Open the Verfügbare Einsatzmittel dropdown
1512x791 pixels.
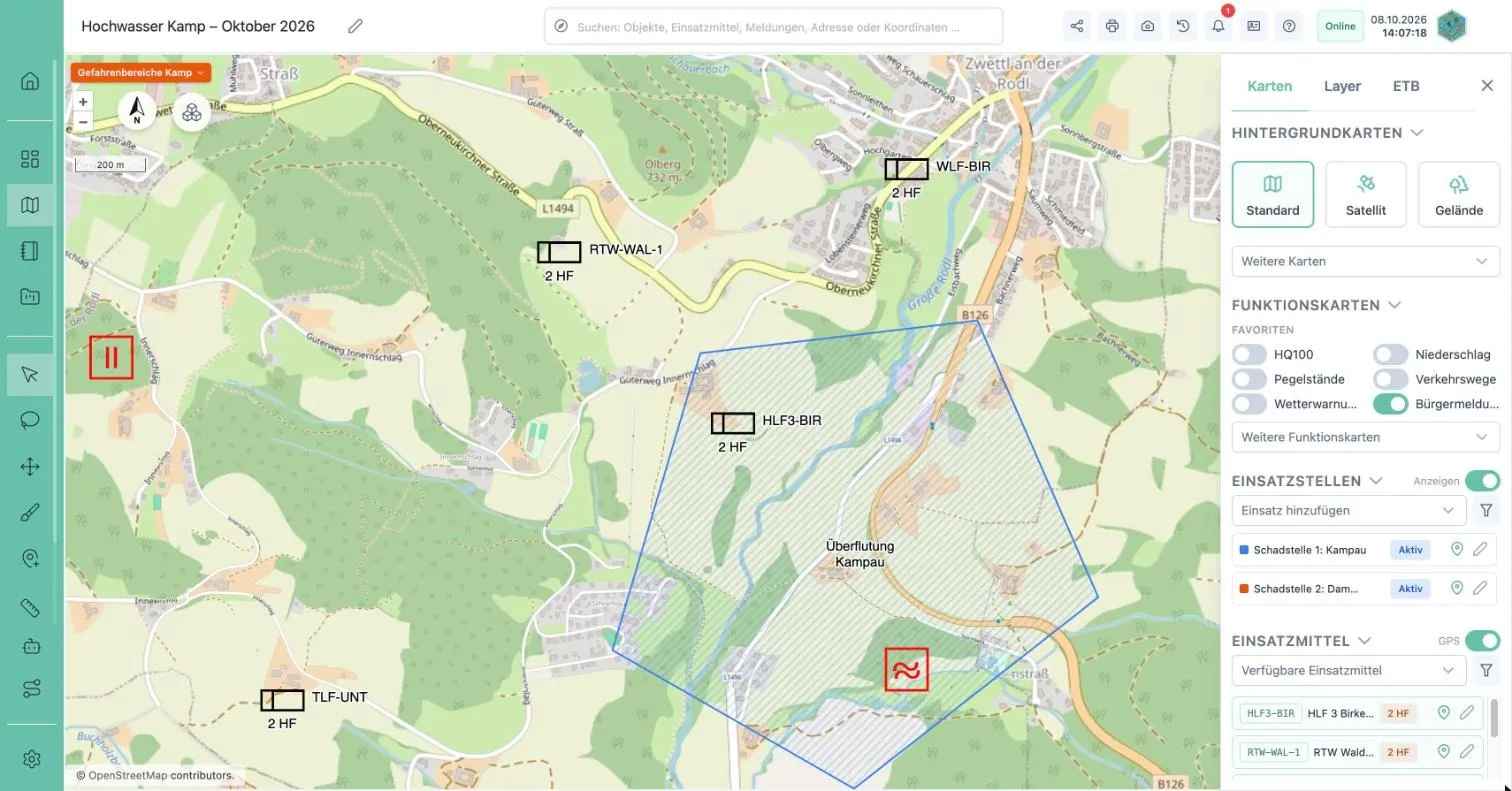1349,670
